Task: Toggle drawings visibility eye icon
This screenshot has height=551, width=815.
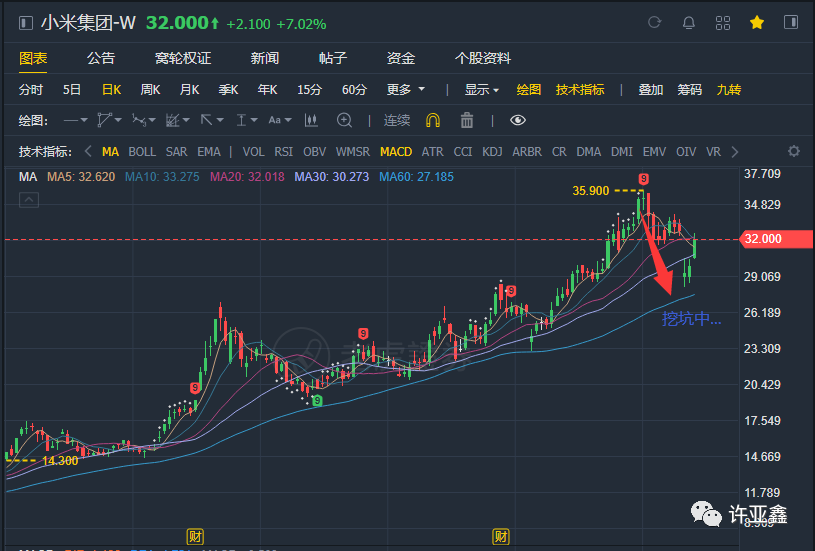Action: point(518,121)
